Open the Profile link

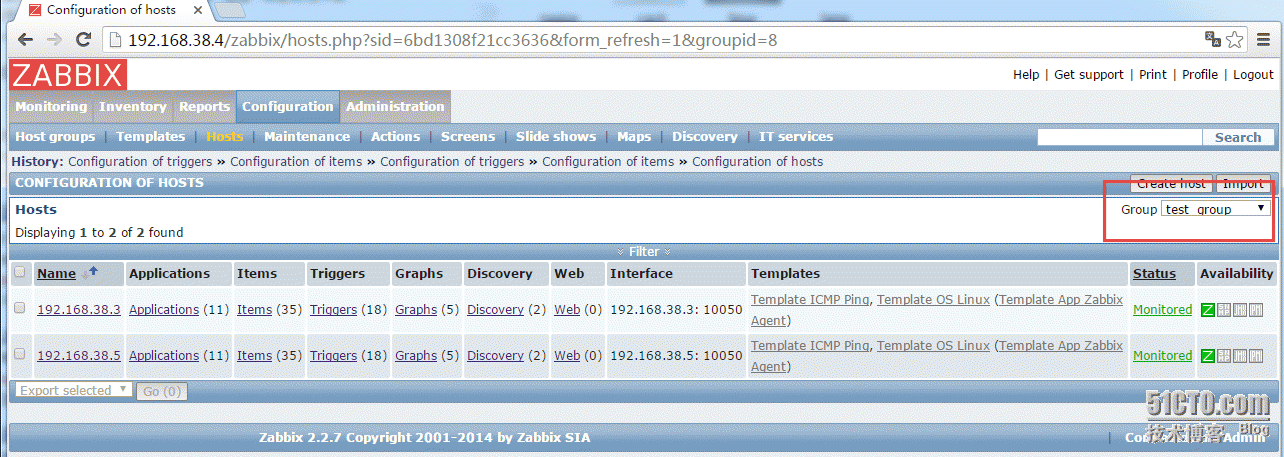pos(1200,74)
